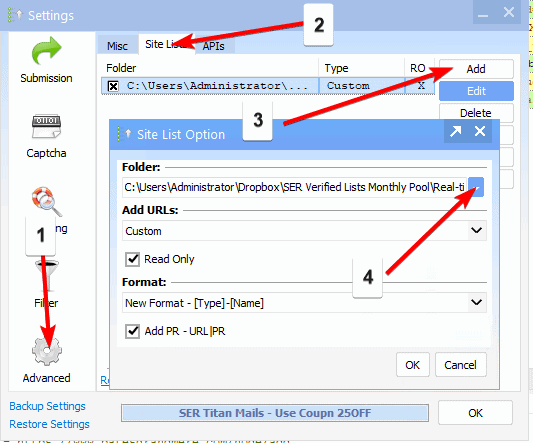Click the Add button for site lists
This screenshot has width=533, height=443.
coord(476,69)
